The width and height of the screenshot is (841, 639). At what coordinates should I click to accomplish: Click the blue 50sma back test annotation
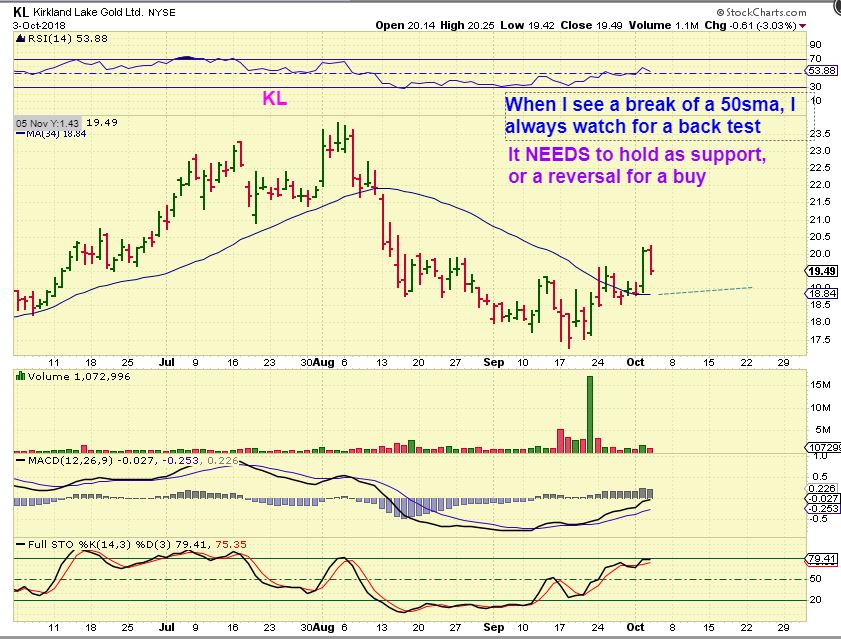click(650, 115)
